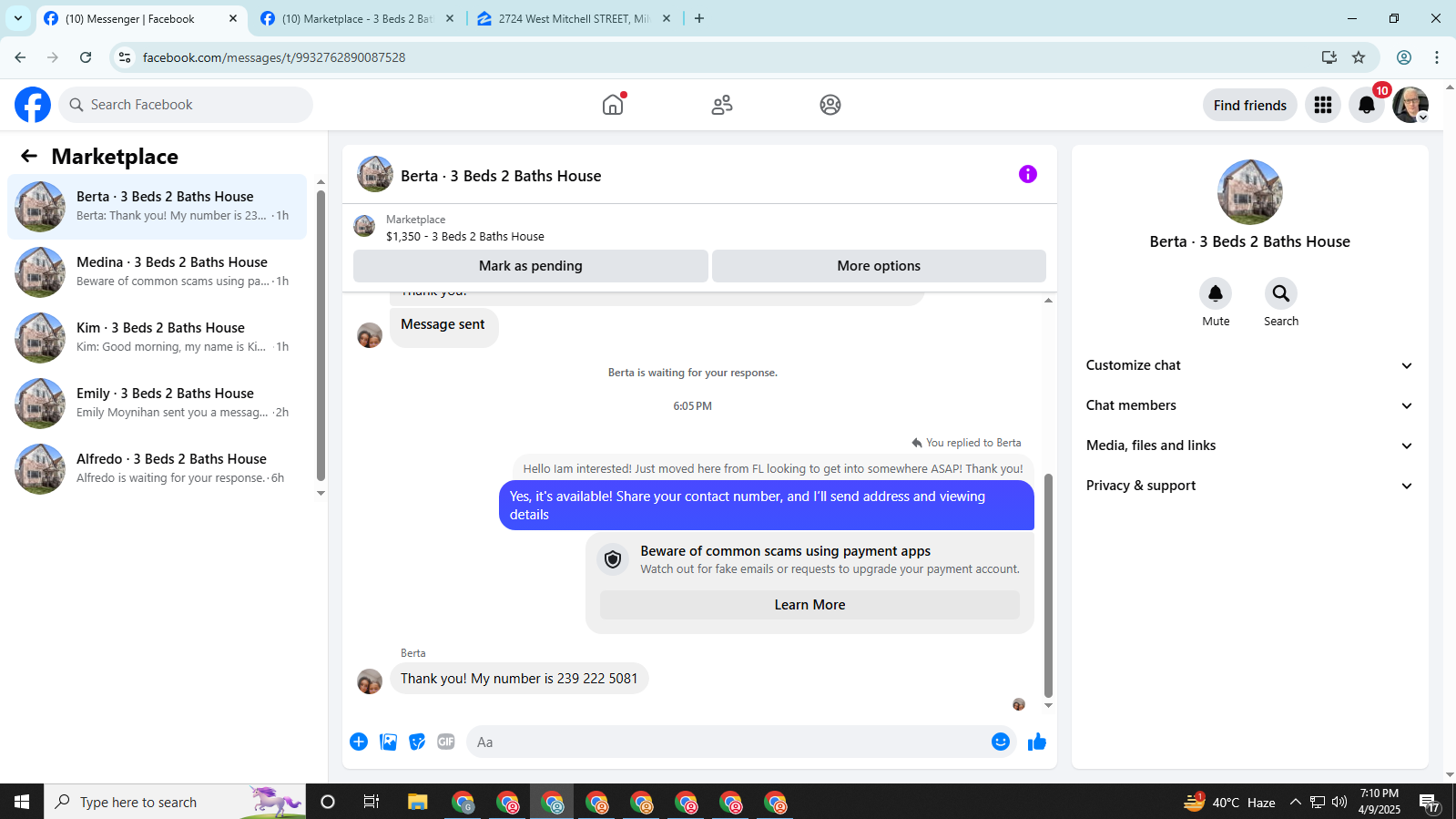Screen dimensions: 1456x819
Task: Click Learn More about scams
Action: (809, 605)
